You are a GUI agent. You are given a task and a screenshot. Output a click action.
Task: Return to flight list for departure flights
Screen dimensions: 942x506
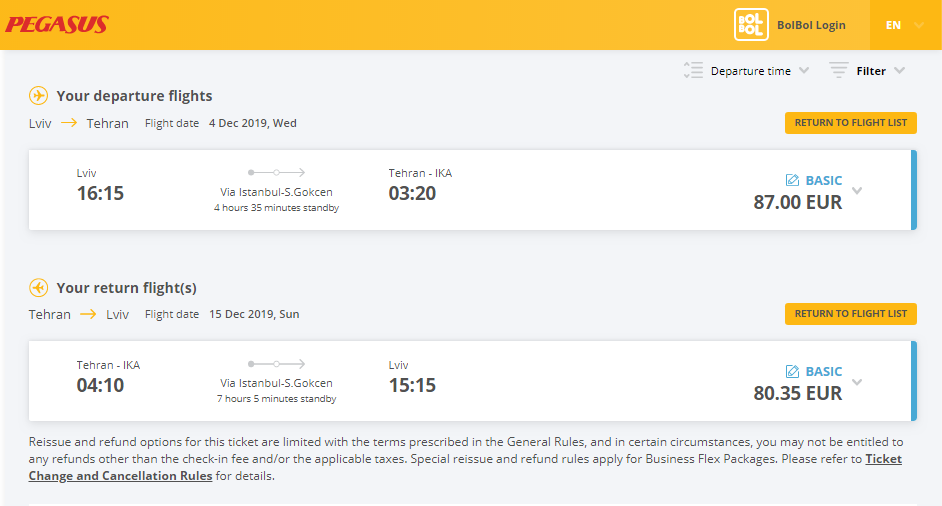pos(851,123)
